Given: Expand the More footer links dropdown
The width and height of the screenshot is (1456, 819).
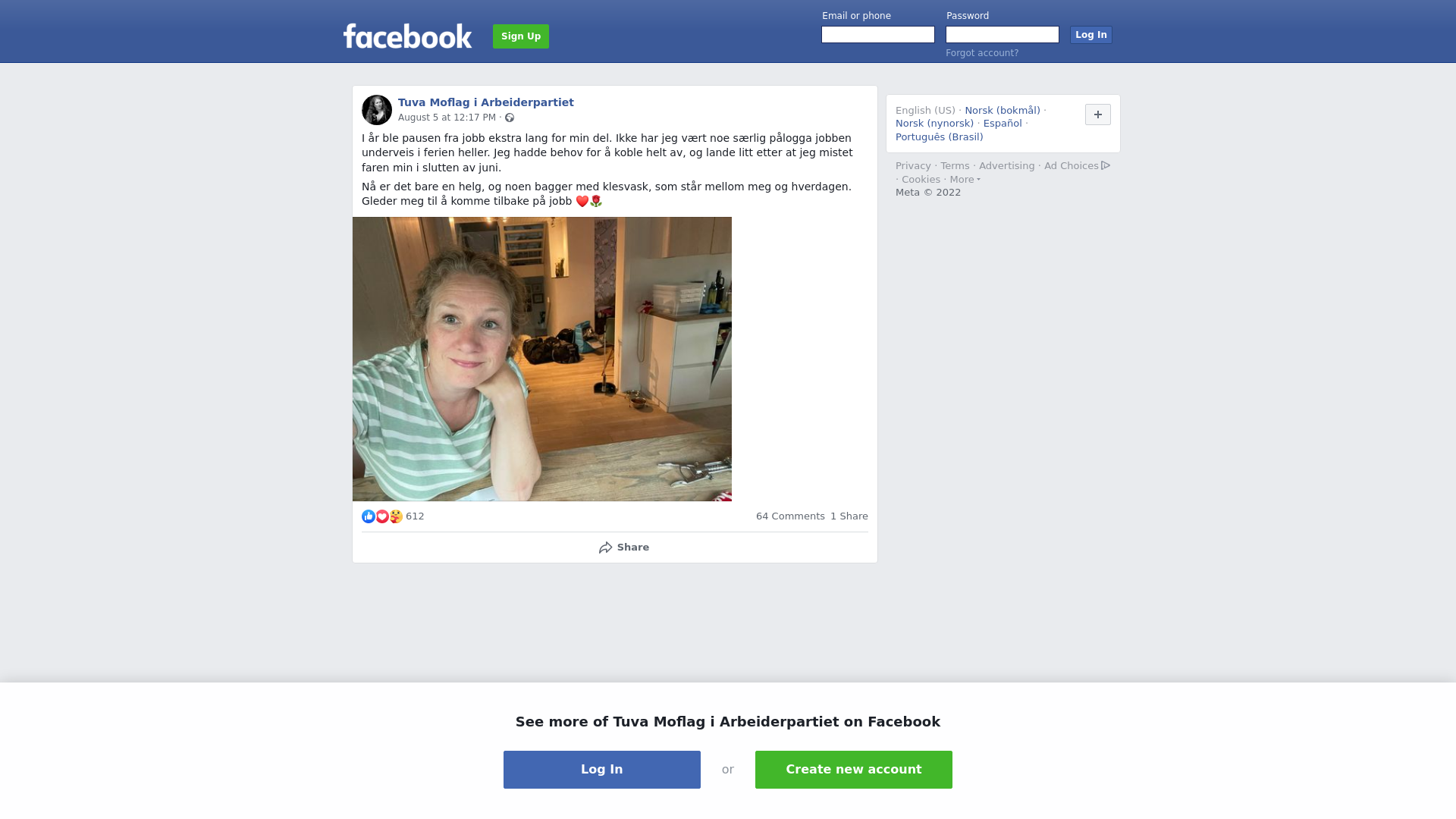Looking at the screenshot, I should [x=965, y=180].
